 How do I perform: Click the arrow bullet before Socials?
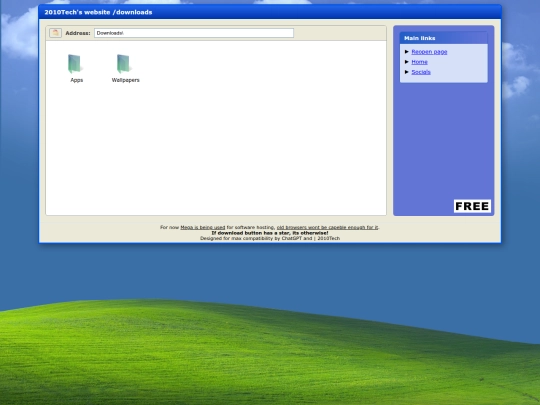[x=407, y=72]
